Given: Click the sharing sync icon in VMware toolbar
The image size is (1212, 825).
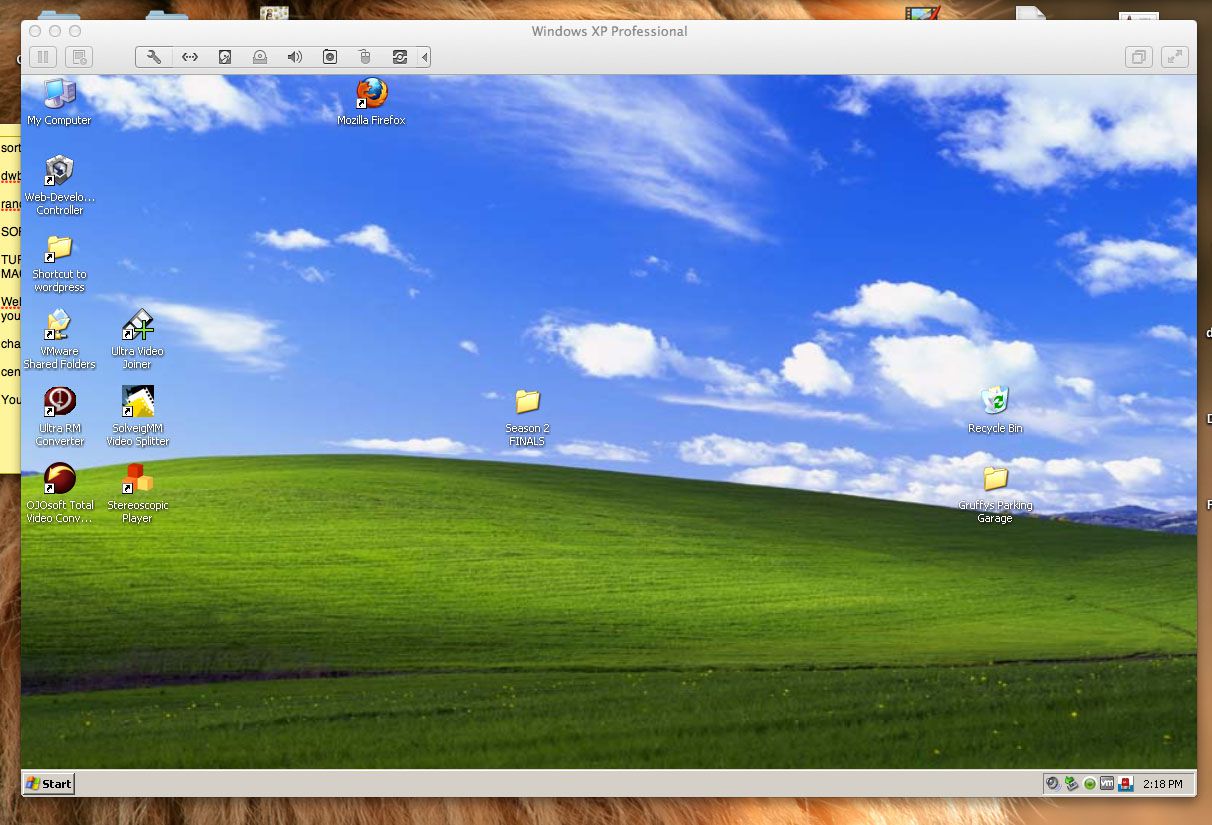Looking at the screenshot, I should 400,57.
